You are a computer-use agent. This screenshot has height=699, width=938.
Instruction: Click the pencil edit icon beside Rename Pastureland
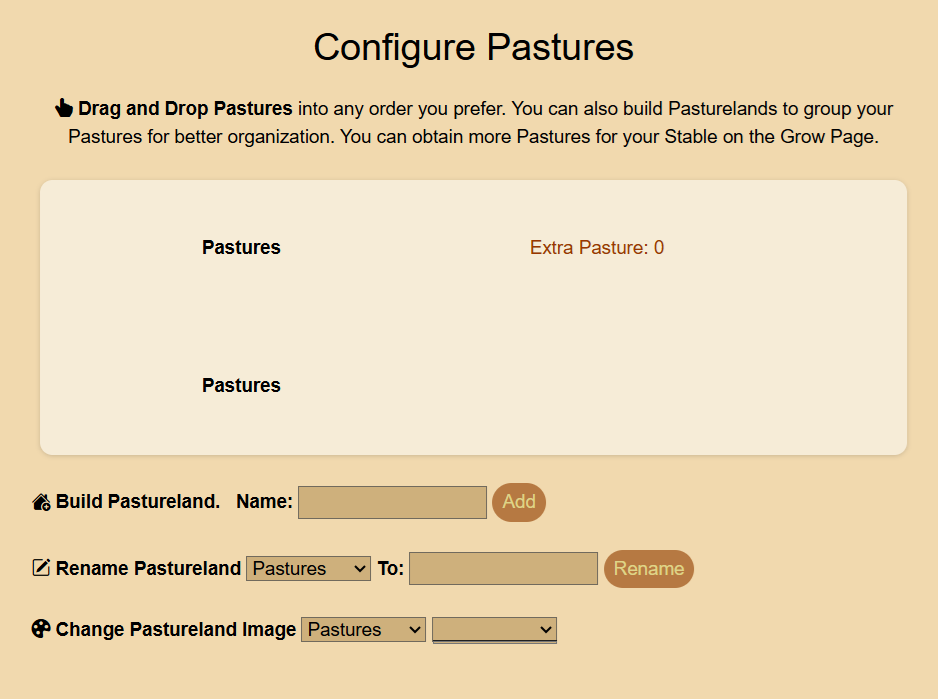point(41,568)
